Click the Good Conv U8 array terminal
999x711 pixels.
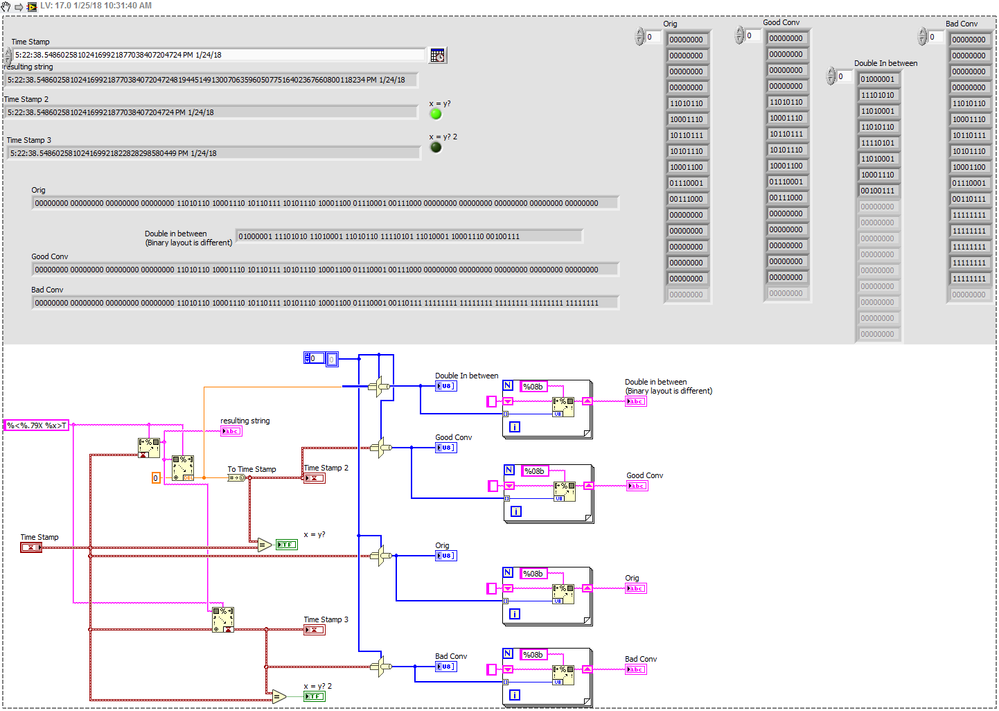[x=446, y=448]
